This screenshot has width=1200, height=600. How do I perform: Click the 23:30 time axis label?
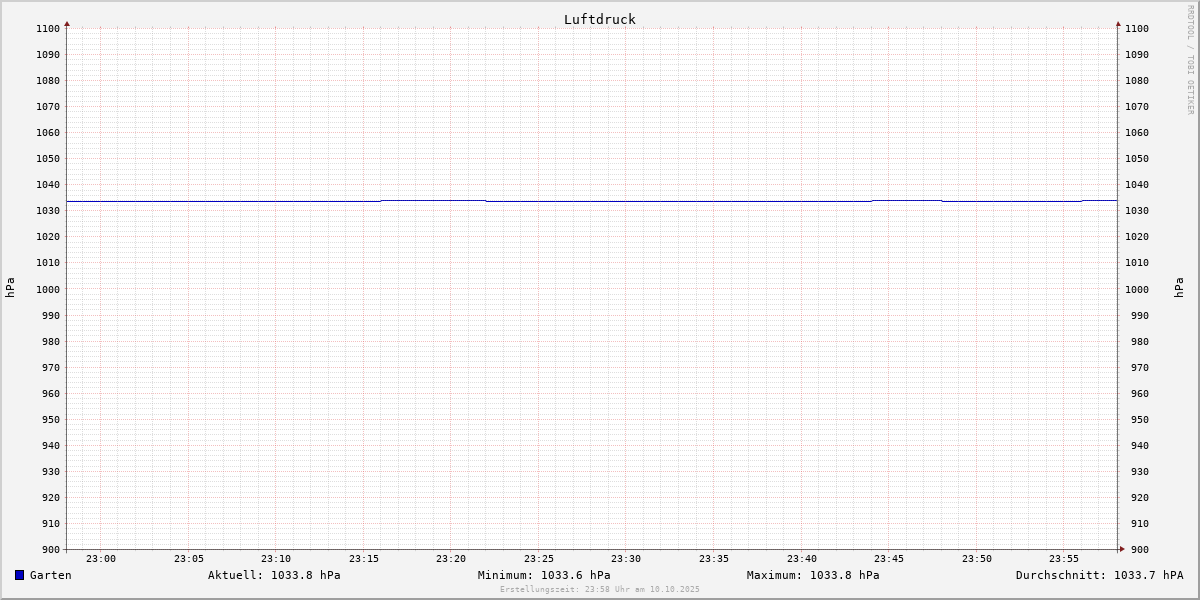[626, 559]
